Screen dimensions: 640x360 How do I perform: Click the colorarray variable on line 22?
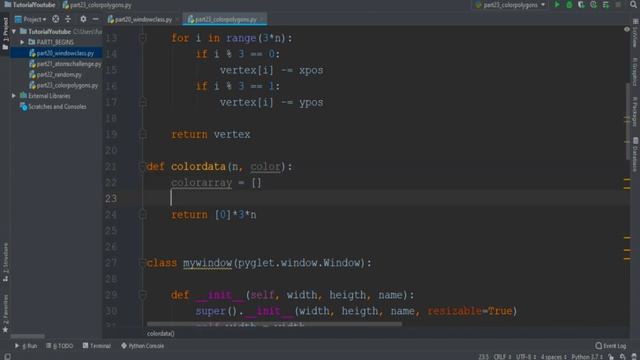[x=201, y=183]
